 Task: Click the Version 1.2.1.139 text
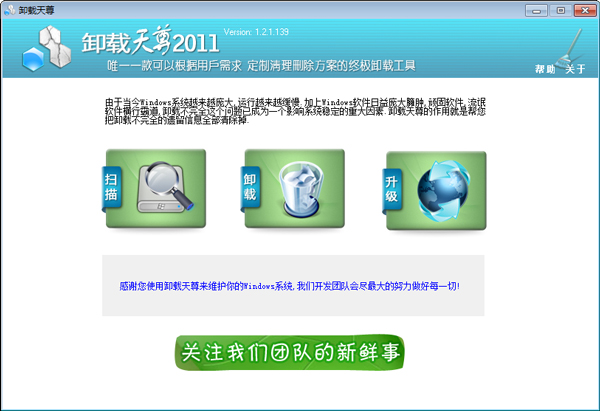coord(256,32)
